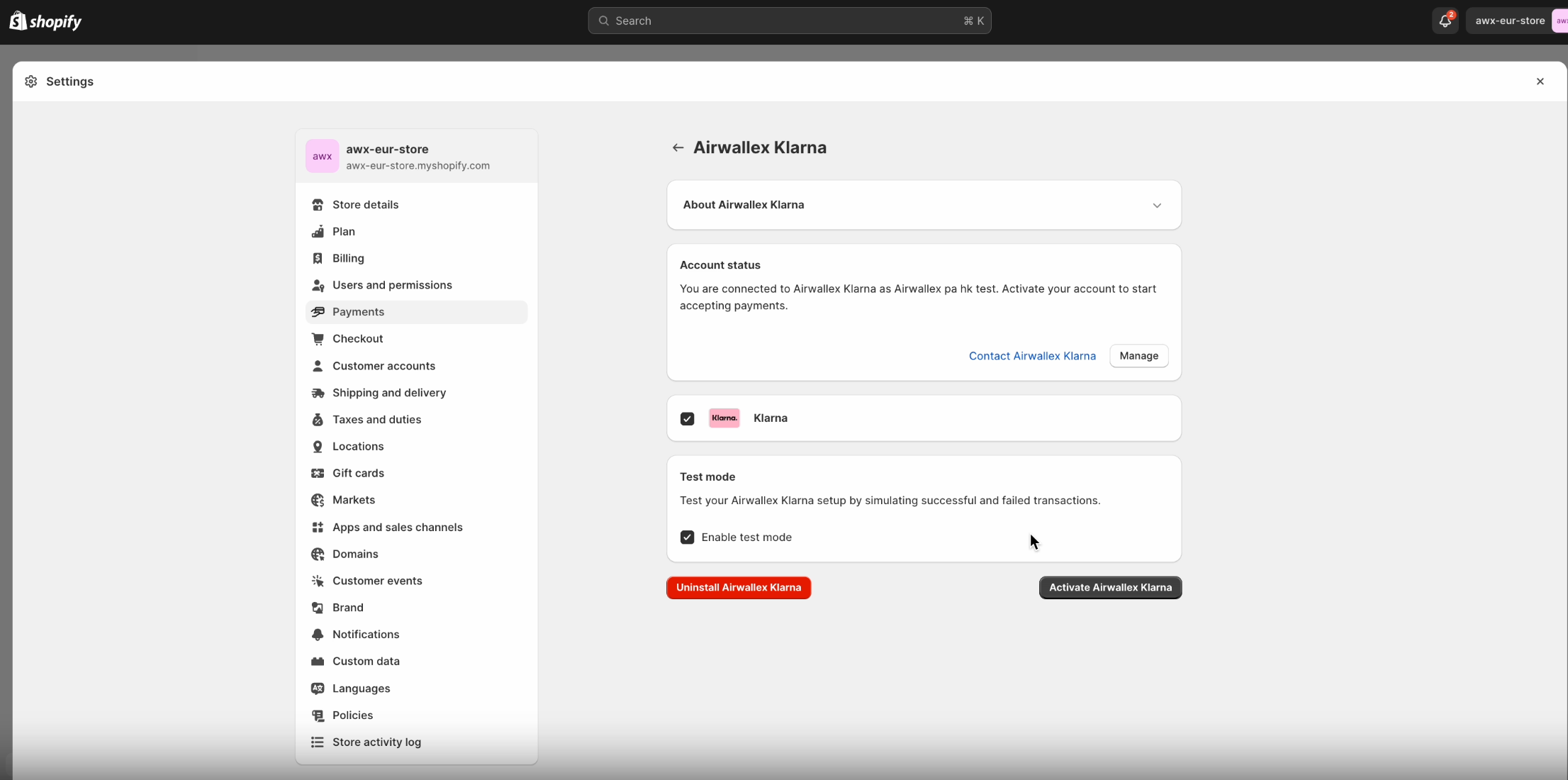This screenshot has width=1568, height=780.
Task: Click the Klarna pink logo
Action: point(724,418)
